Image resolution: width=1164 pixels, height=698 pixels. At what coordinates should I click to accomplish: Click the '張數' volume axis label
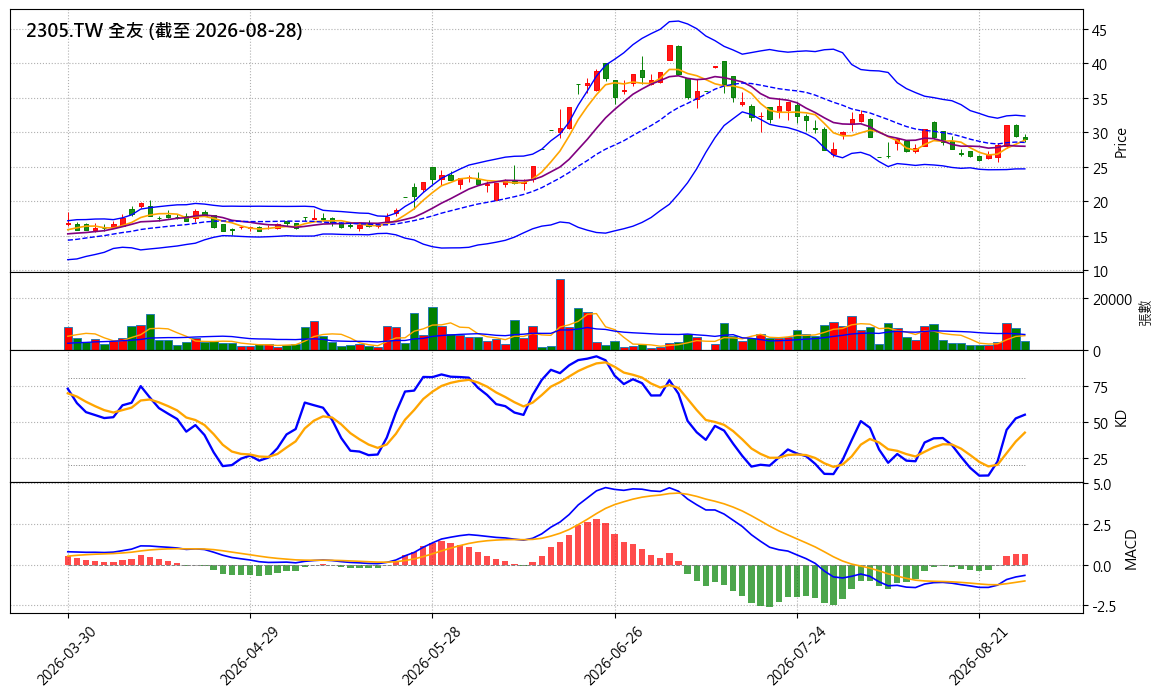pyautogui.click(x=1145, y=313)
